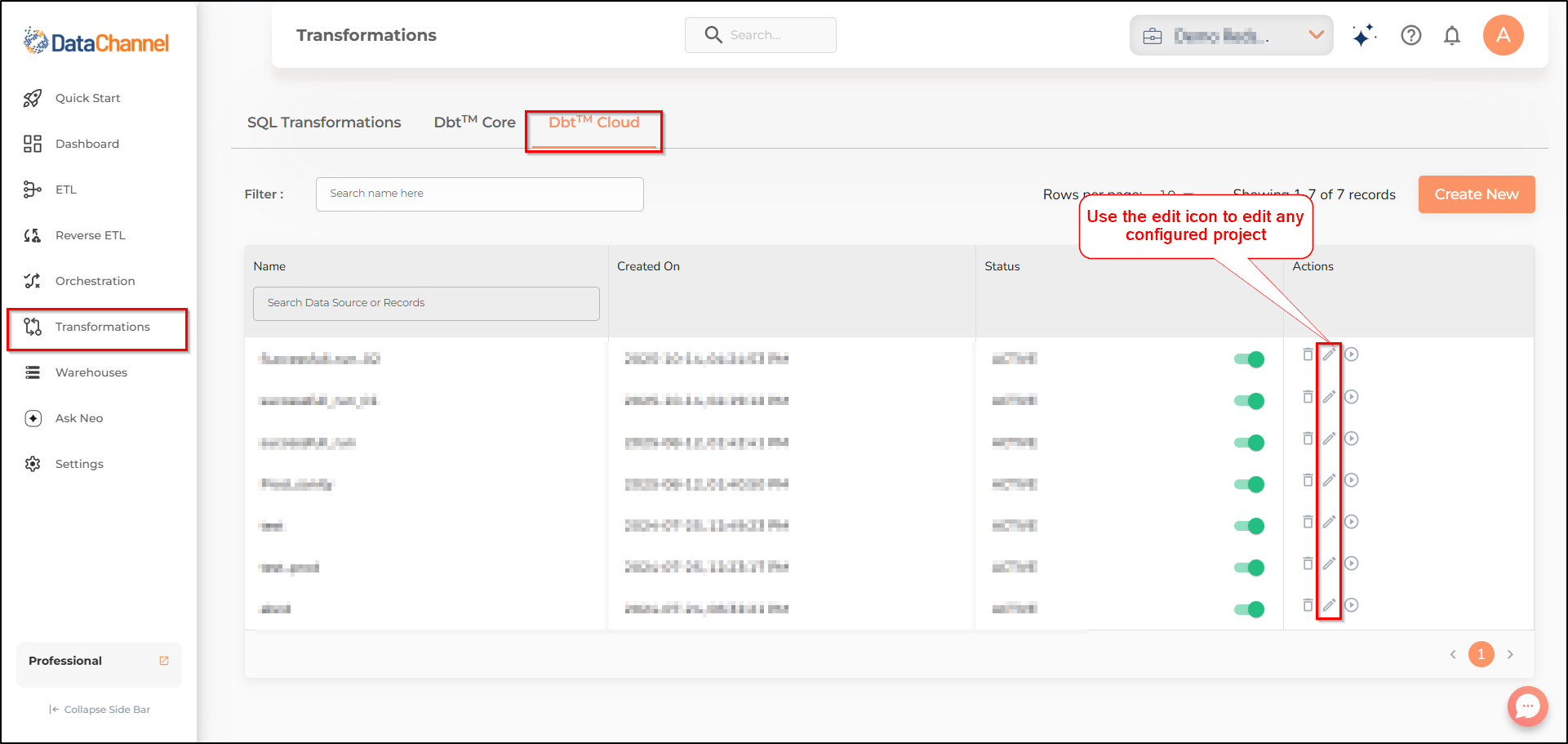The width and height of the screenshot is (1568, 744).
Task: Edit the project in the first table row
Action: (x=1329, y=354)
